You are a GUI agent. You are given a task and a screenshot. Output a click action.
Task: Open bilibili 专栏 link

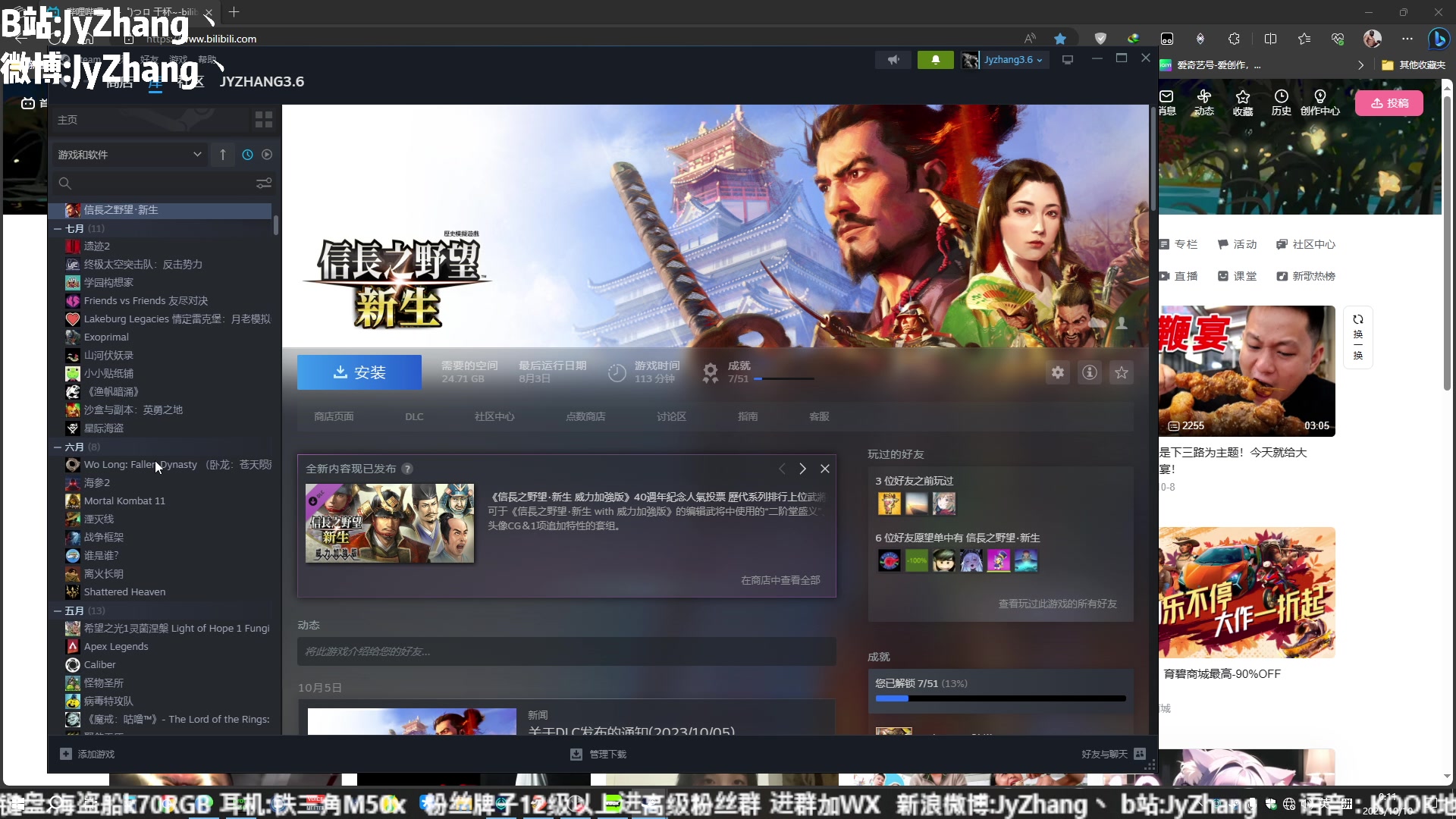click(x=1178, y=244)
